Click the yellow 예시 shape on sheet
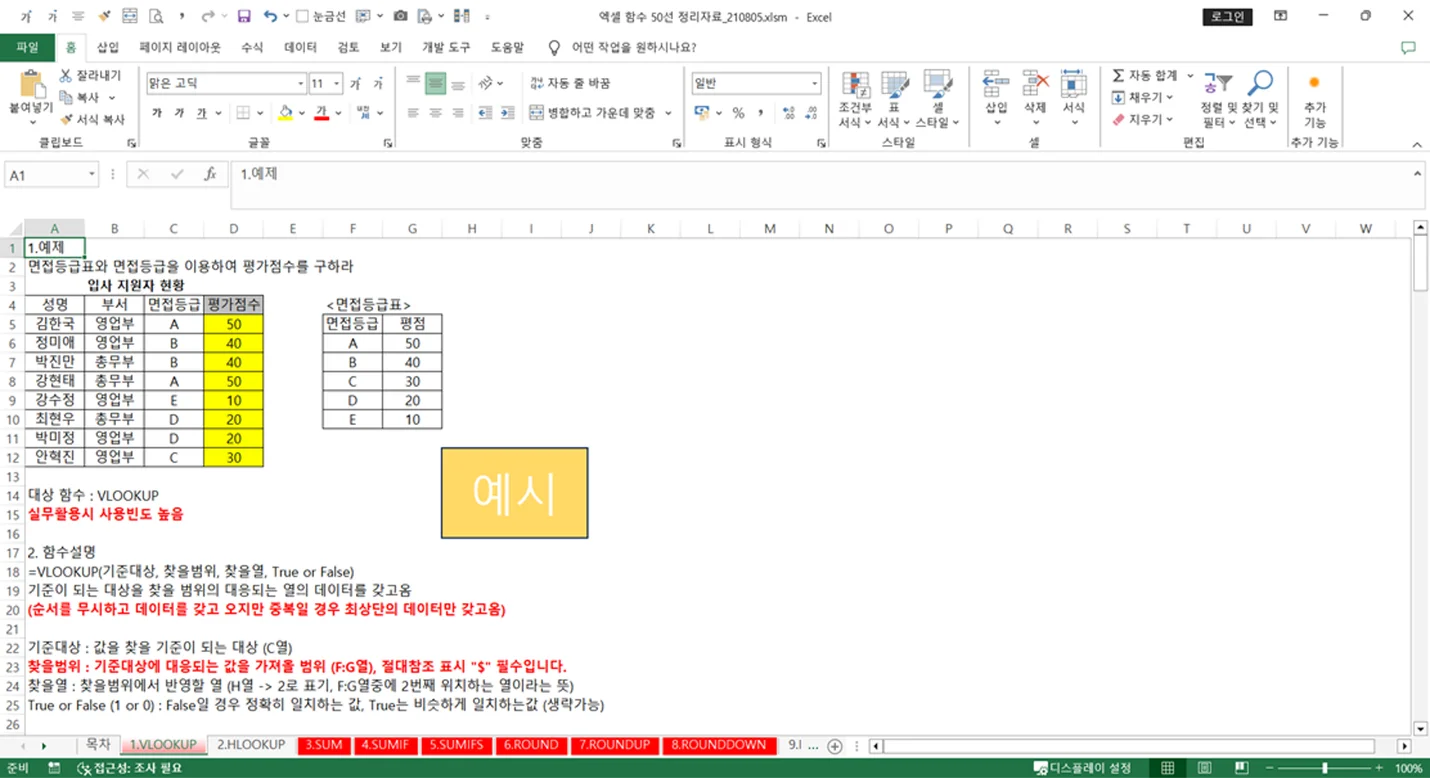The image size is (1430, 778). [514, 492]
